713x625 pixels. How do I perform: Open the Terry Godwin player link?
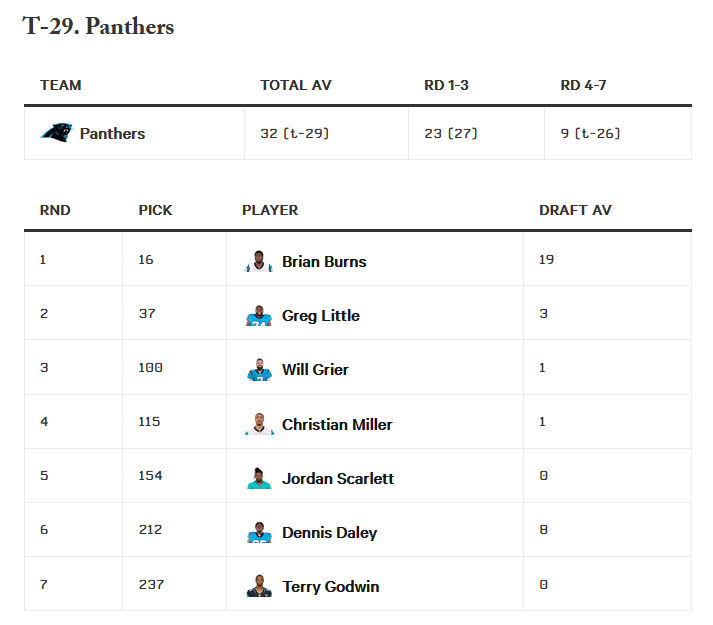[x=330, y=586]
